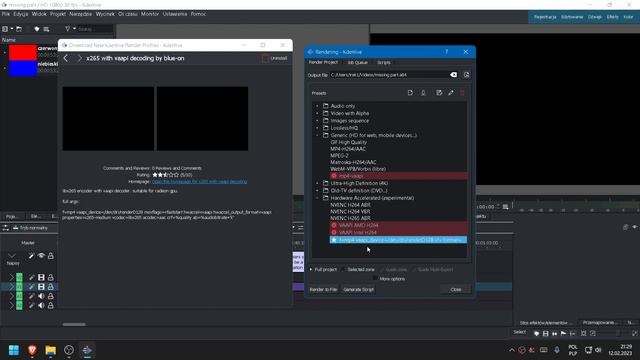Toggle the master track eye visibility icon
The image size is (640, 360).
point(41,256)
